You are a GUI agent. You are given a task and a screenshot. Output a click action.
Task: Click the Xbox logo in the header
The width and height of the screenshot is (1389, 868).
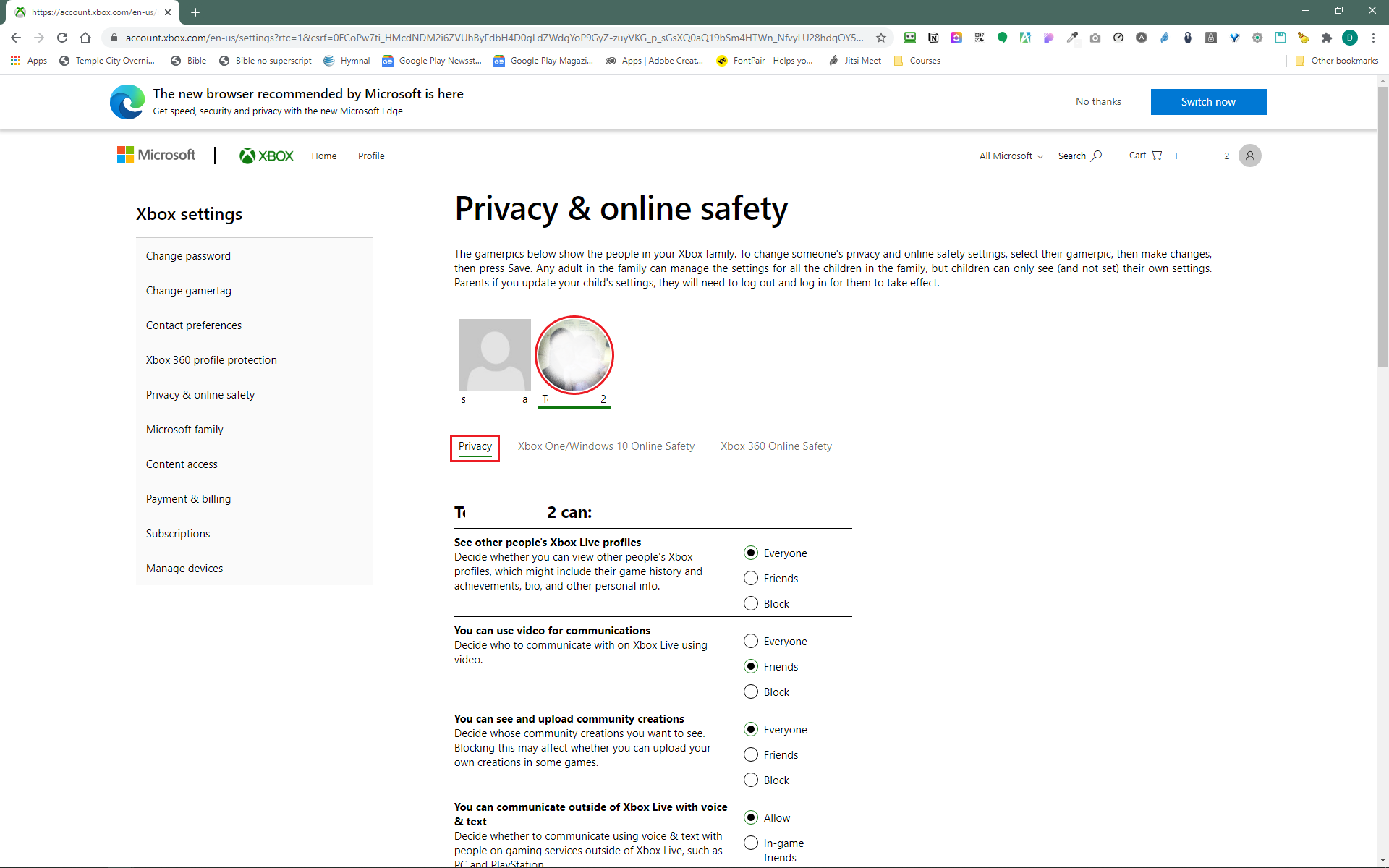[266, 156]
